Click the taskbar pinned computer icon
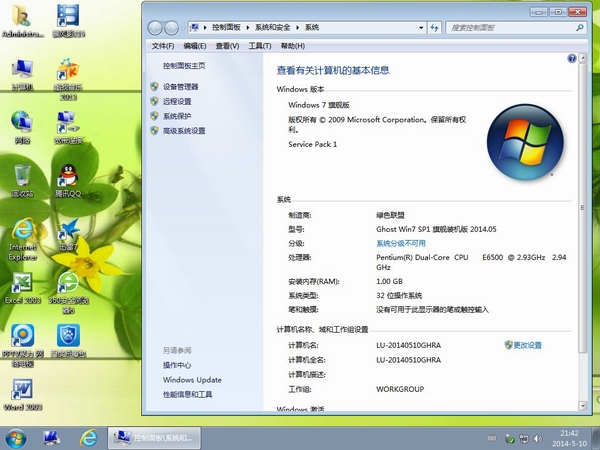600x450 pixels. (x=52, y=438)
